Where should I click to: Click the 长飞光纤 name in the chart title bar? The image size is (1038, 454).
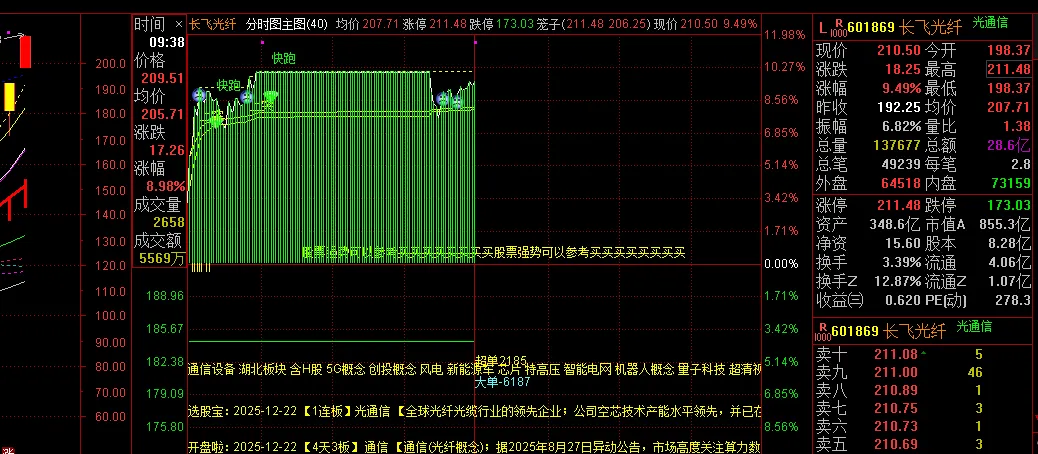(212, 24)
